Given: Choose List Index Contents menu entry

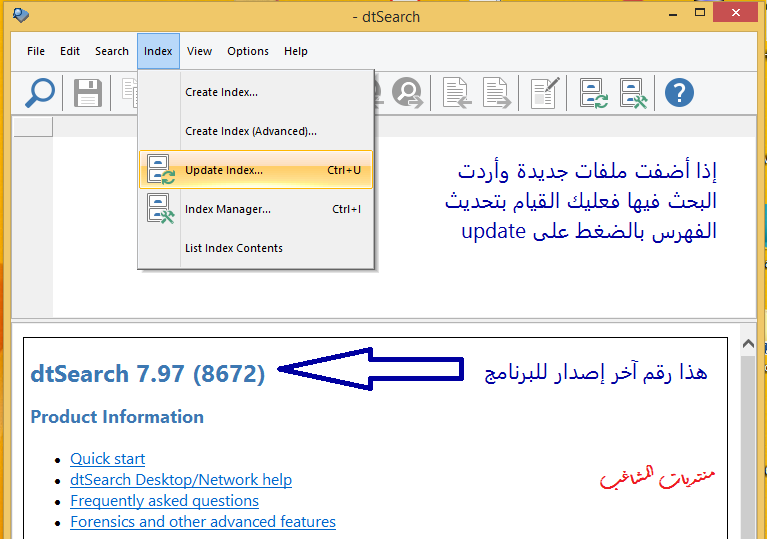Looking at the screenshot, I should click(x=234, y=248).
